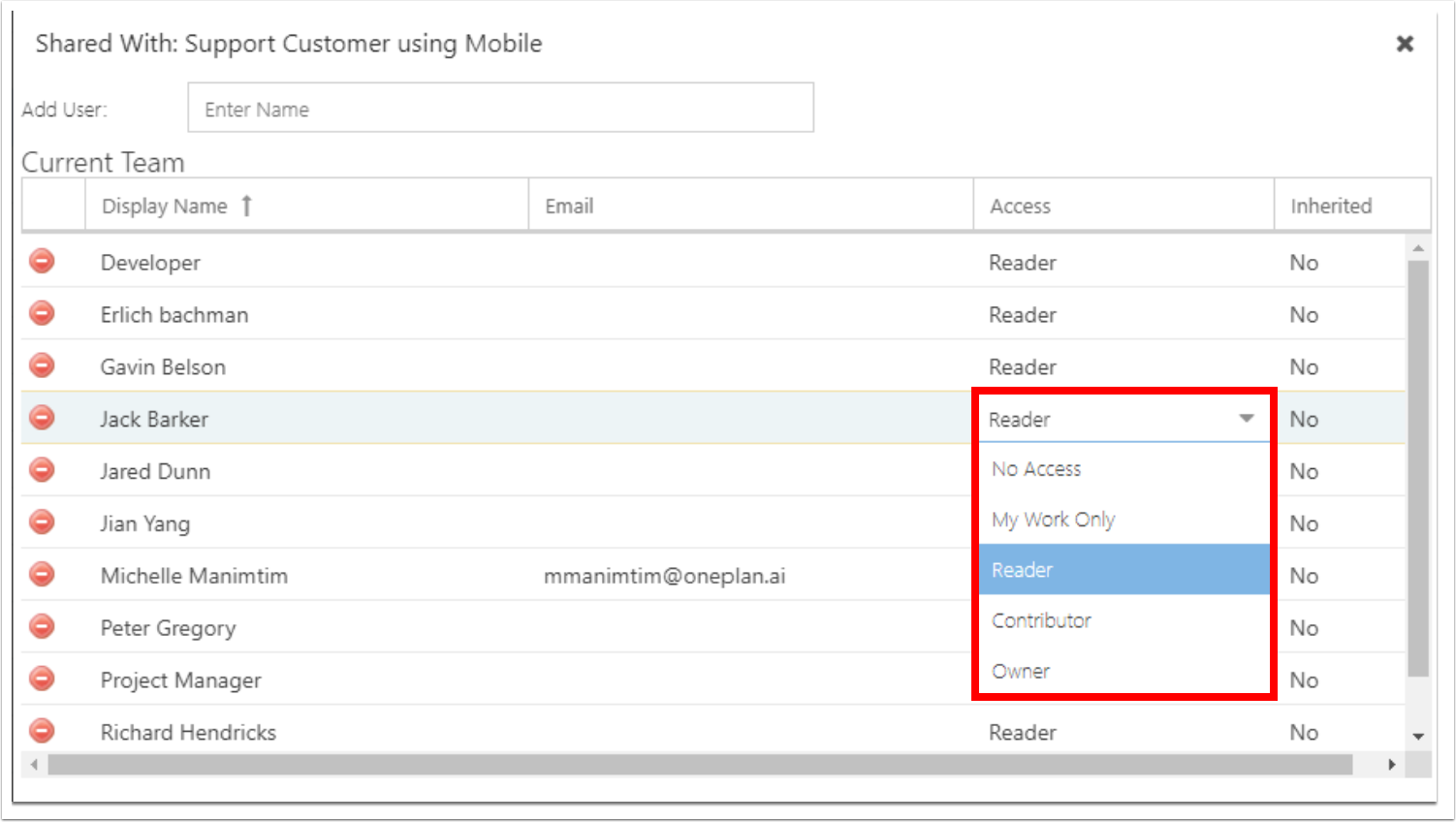Click the Add User label
The width and height of the screenshot is (1456, 822).
[x=64, y=110]
